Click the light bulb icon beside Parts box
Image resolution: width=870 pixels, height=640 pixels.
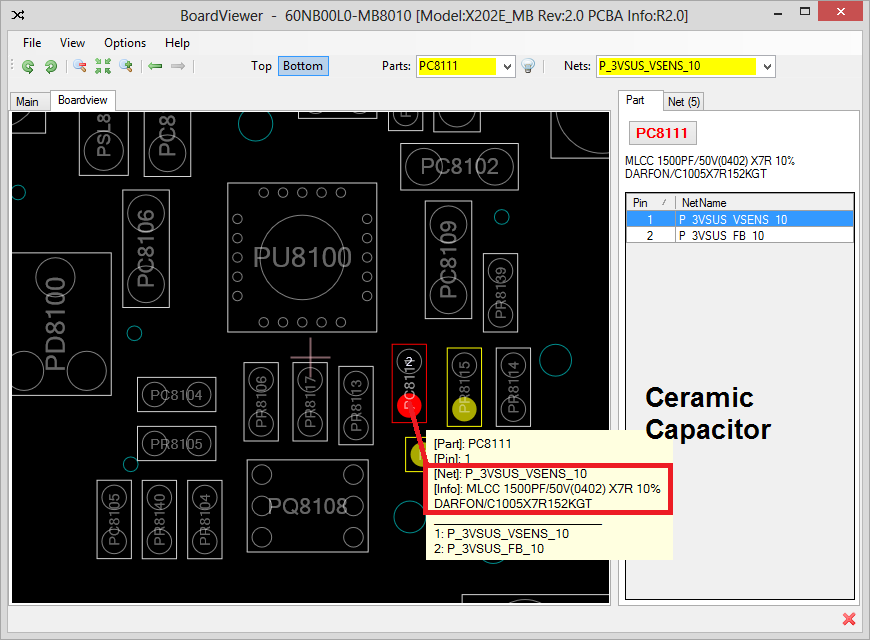click(x=528, y=67)
